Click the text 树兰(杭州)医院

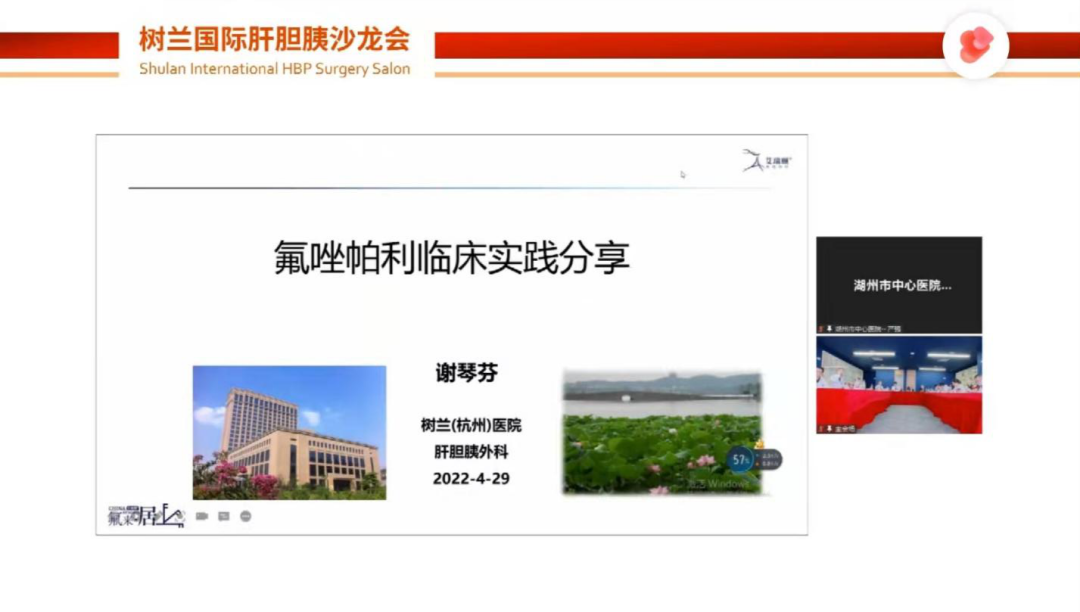coord(471,425)
